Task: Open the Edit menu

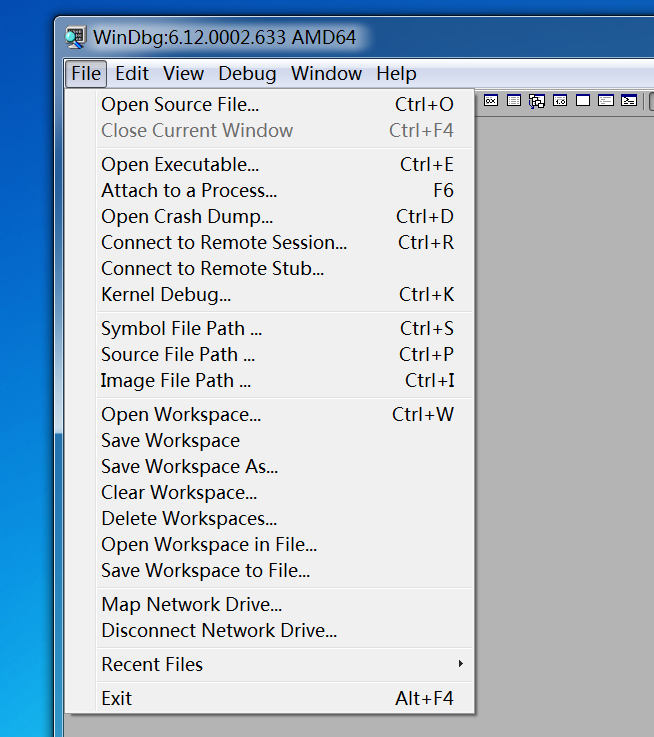Action: click(x=132, y=74)
